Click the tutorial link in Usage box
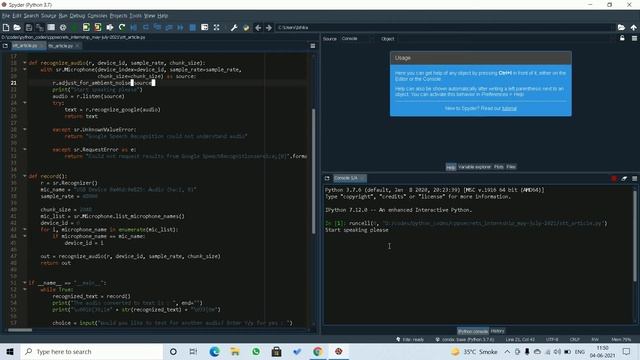This screenshot has width=640, height=360. click(509, 109)
